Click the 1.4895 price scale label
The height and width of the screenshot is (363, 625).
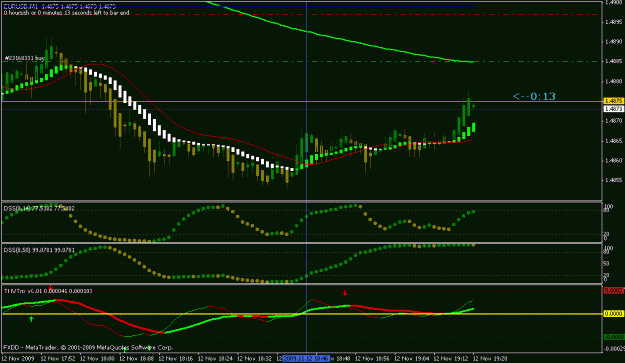point(614,22)
